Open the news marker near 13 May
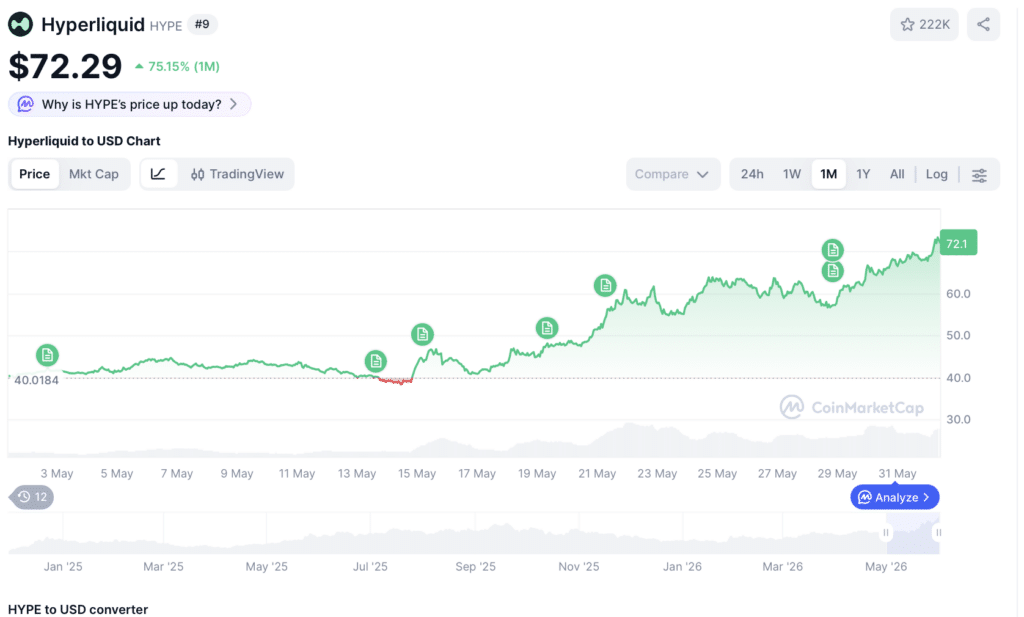 point(375,361)
